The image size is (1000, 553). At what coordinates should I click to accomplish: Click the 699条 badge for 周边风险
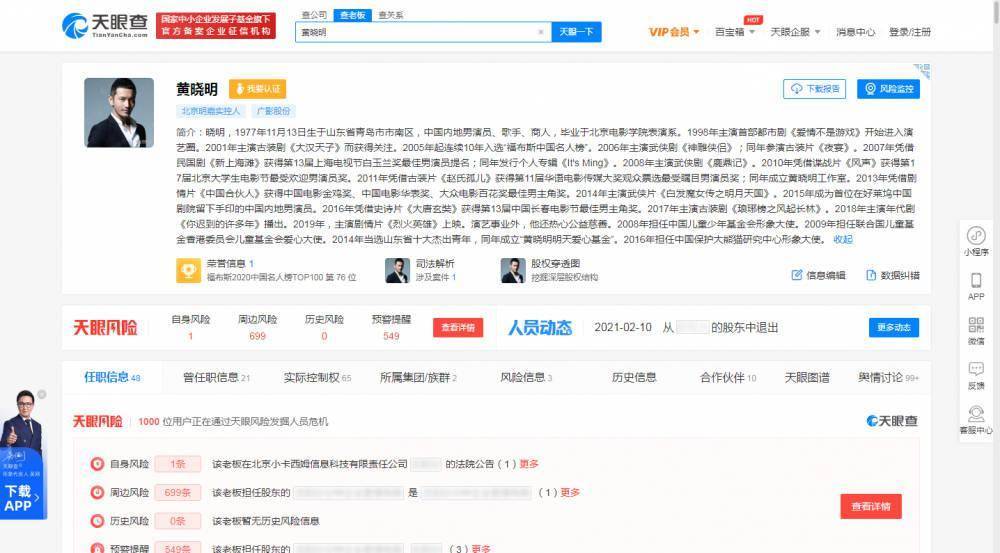point(177,492)
